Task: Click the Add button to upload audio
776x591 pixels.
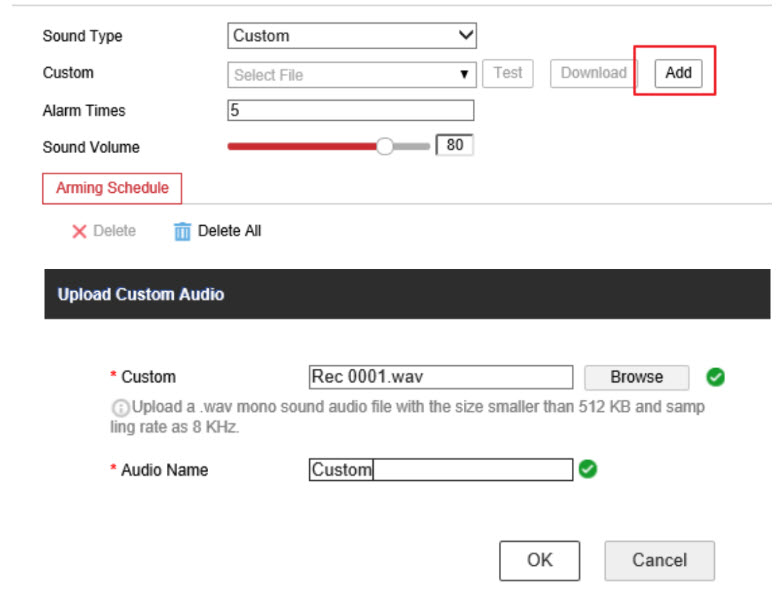Action: pyautogui.click(x=678, y=73)
